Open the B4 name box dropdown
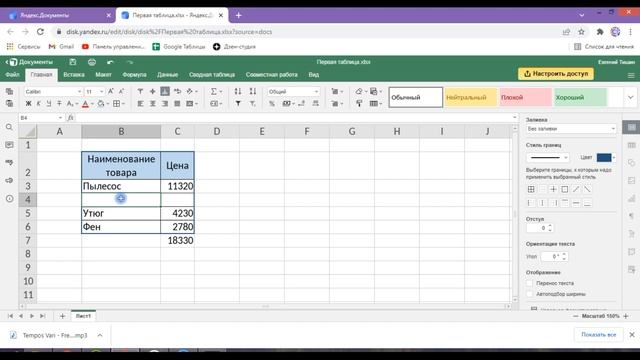 coord(60,118)
